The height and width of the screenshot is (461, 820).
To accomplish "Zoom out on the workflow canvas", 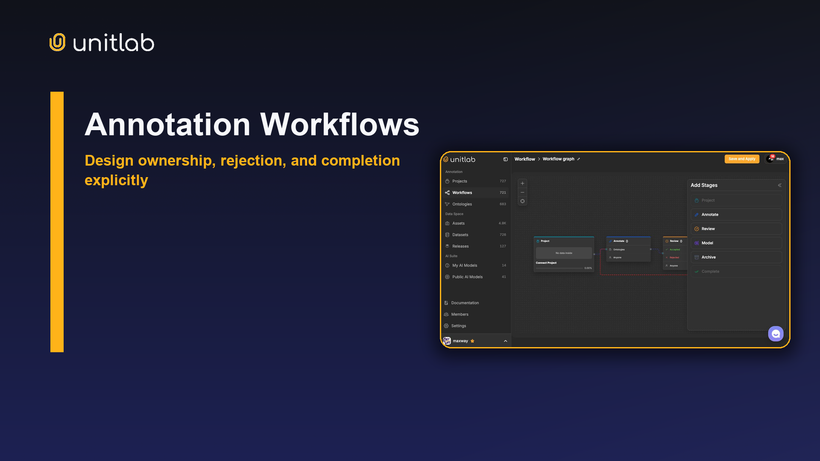I will coord(522,192).
